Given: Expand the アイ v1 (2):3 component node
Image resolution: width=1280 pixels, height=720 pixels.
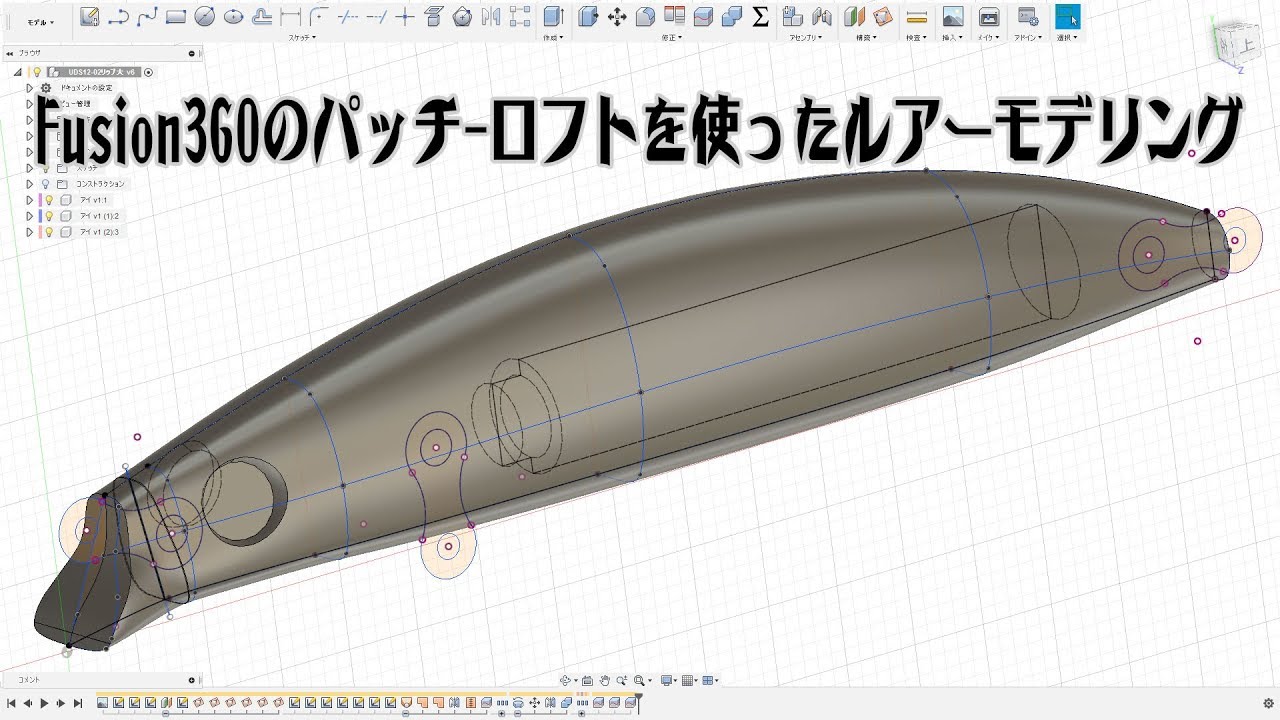Looking at the screenshot, I should [30, 232].
